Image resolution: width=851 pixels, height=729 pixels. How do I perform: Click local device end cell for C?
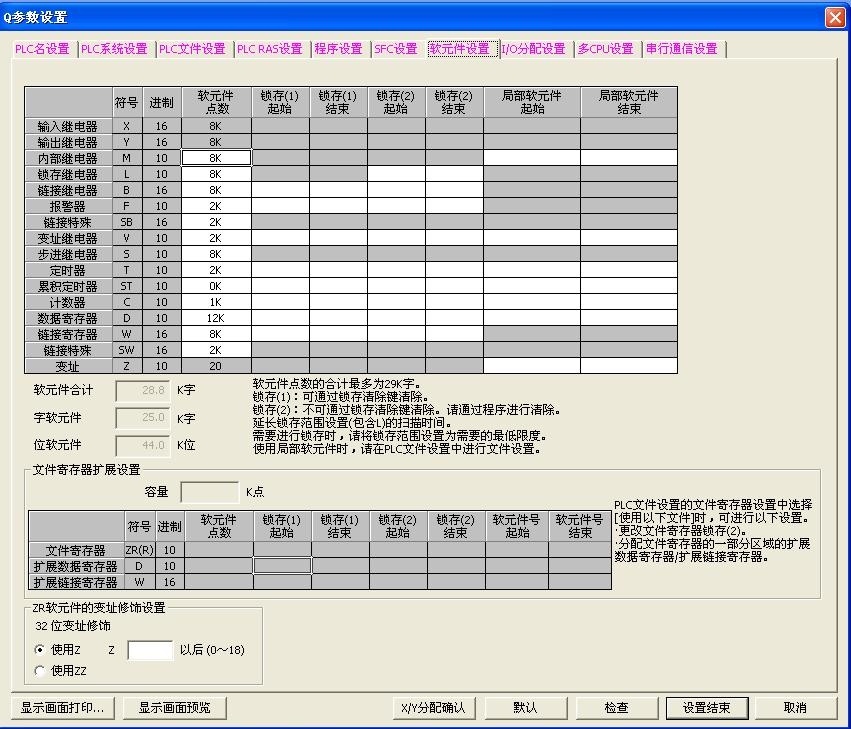point(629,302)
